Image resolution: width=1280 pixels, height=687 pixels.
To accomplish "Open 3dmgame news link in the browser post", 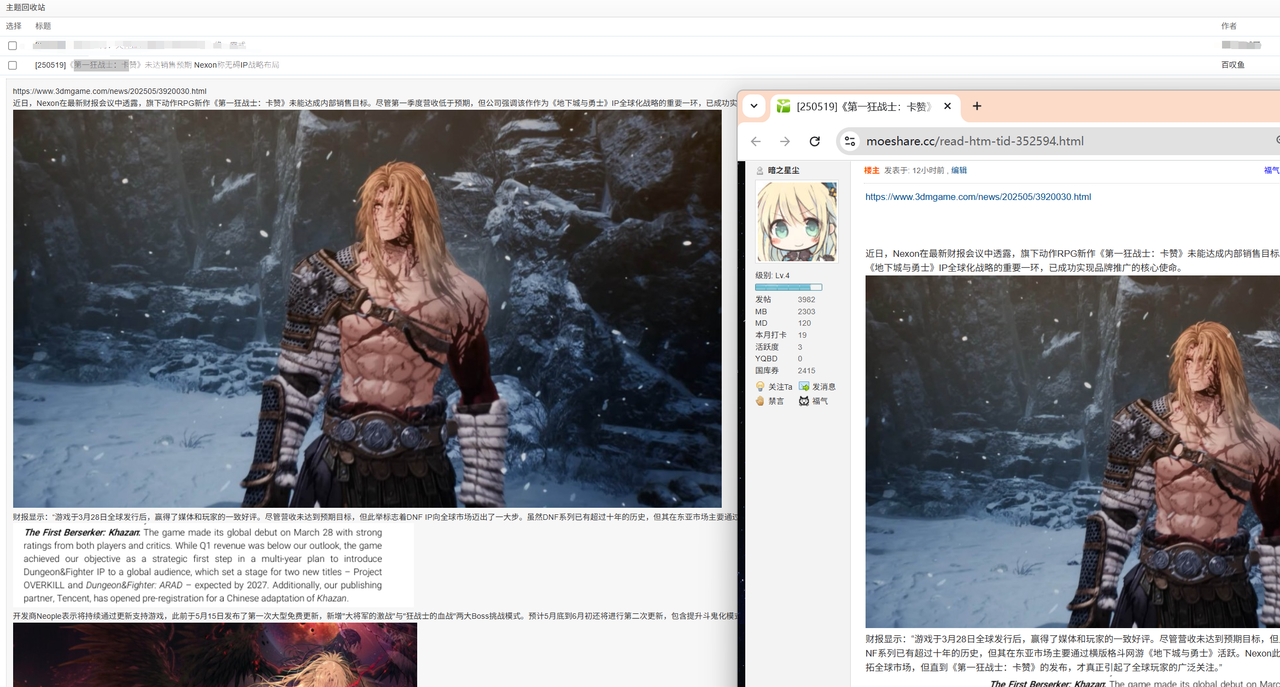I will pos(978,197).
